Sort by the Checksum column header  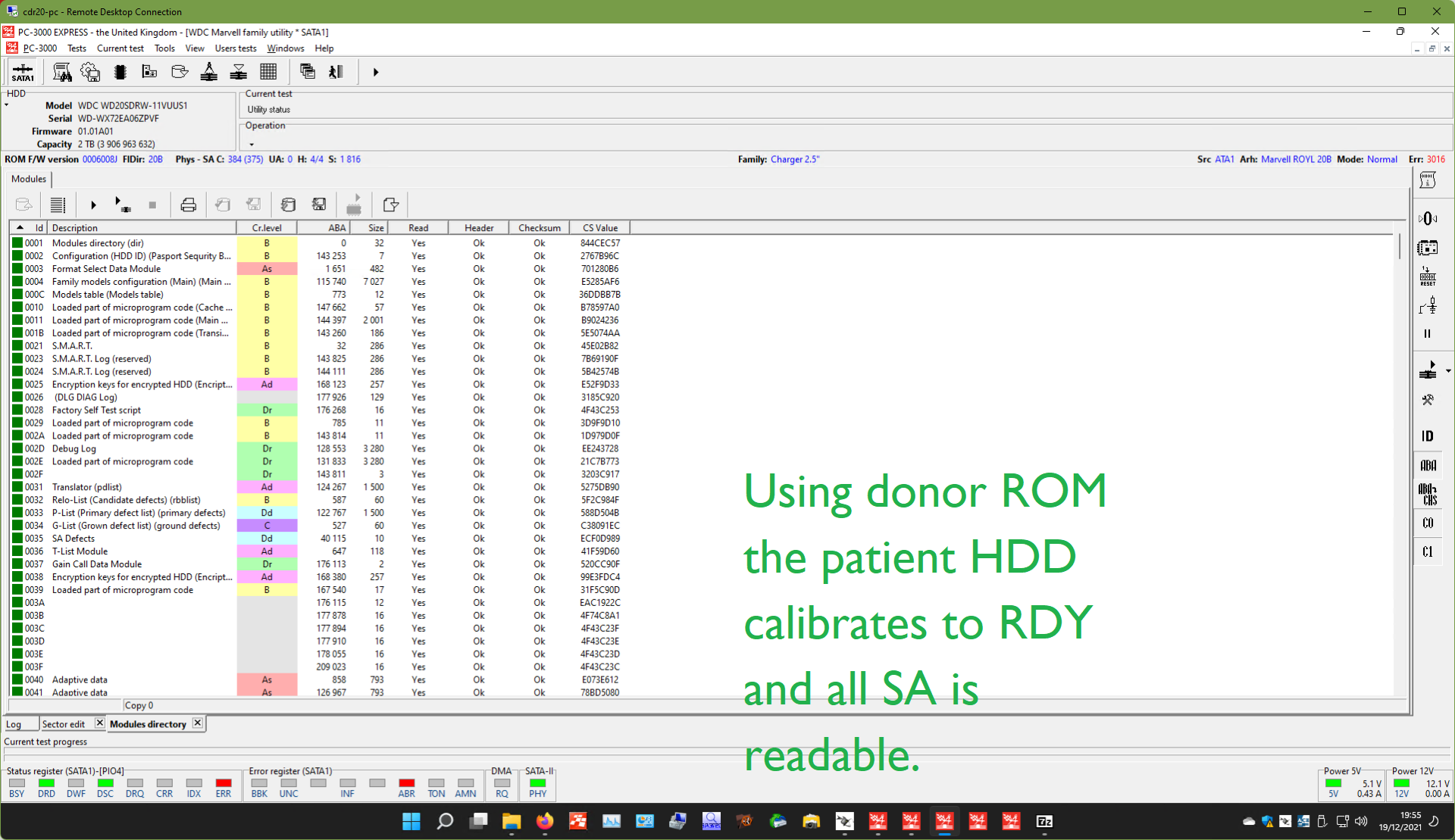[540, 228]
